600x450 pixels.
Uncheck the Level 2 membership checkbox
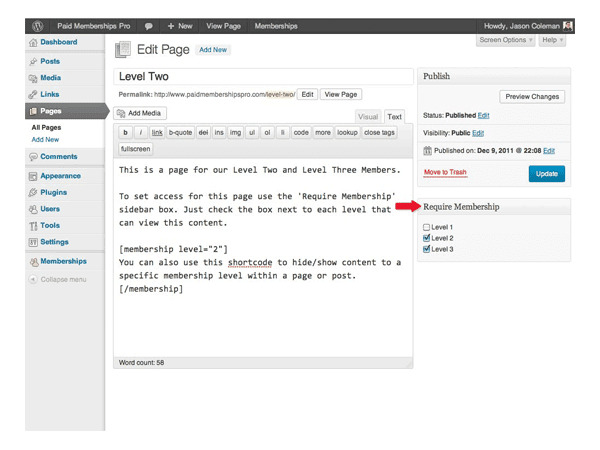click(427, 238)
